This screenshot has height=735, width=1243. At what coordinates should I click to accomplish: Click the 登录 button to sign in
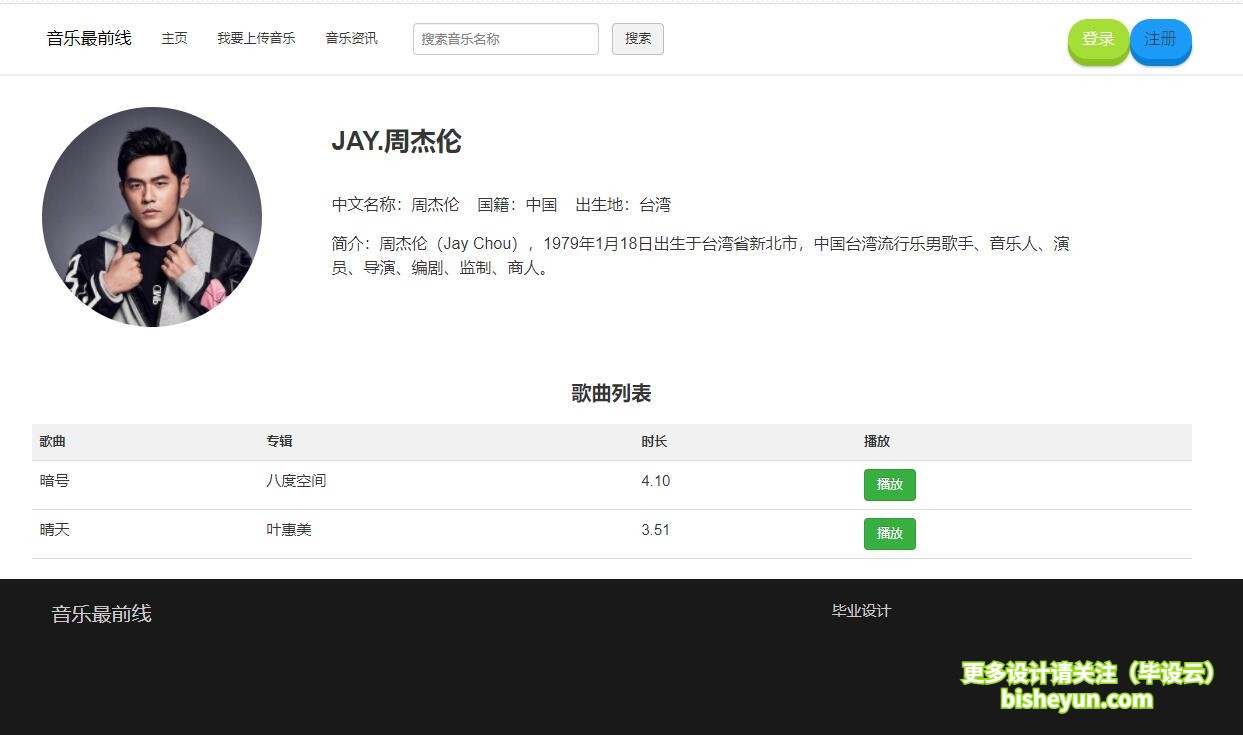1098,40
